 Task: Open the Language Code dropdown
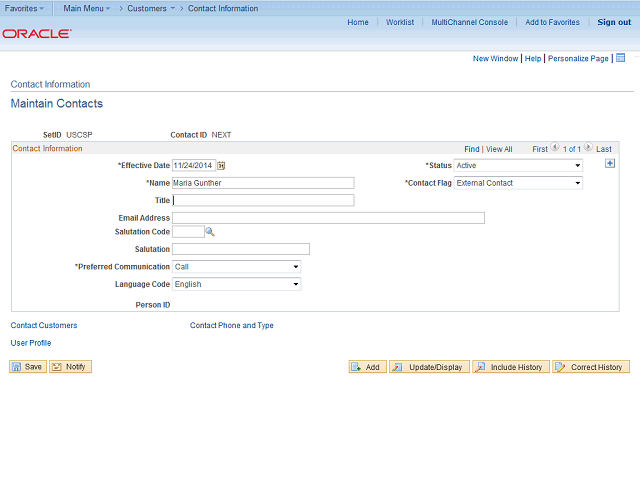pyautogui.click(x=236, y=284)
